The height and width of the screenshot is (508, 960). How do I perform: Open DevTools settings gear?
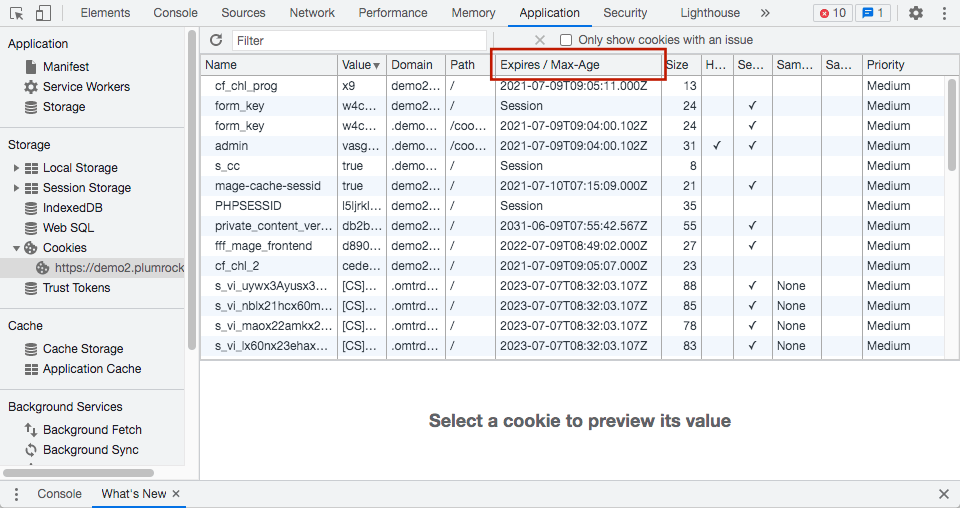click(915, 13)
